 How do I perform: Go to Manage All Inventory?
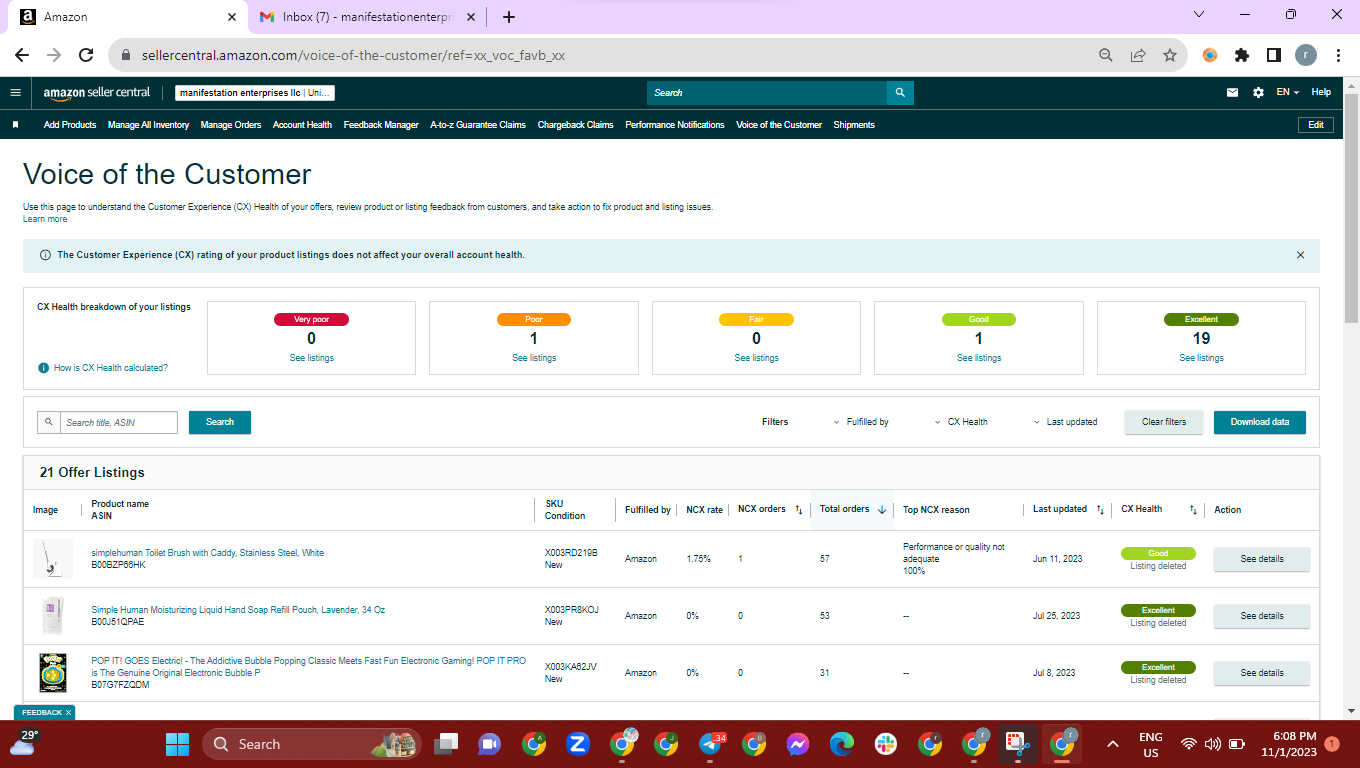pyautogui.click(x=148, y=125)
